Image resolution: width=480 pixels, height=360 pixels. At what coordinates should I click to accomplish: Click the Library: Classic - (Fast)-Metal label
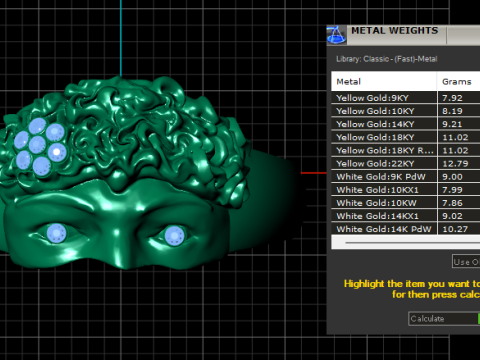pos(387,59)
